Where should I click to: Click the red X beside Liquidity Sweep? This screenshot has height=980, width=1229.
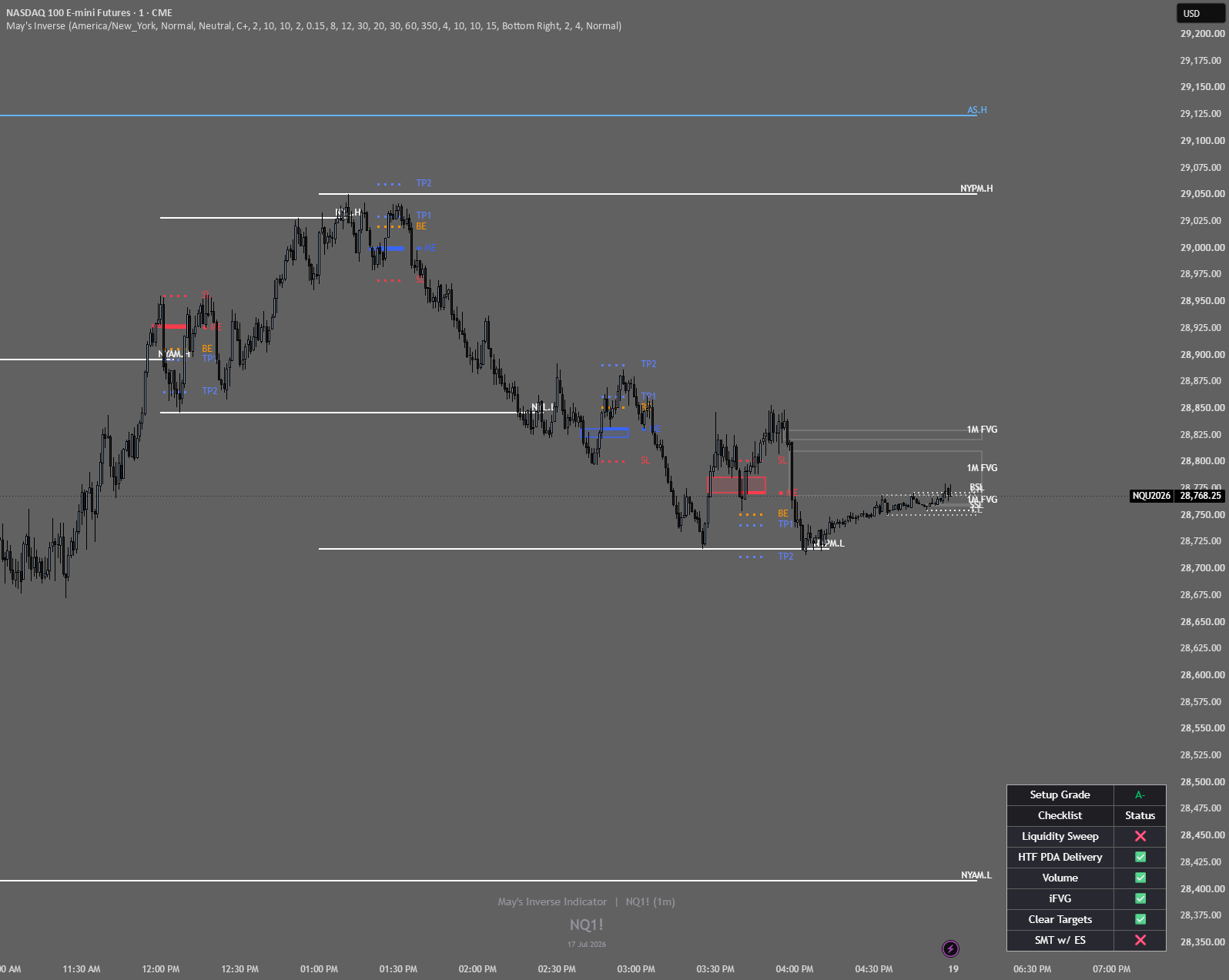point(1140,837)
